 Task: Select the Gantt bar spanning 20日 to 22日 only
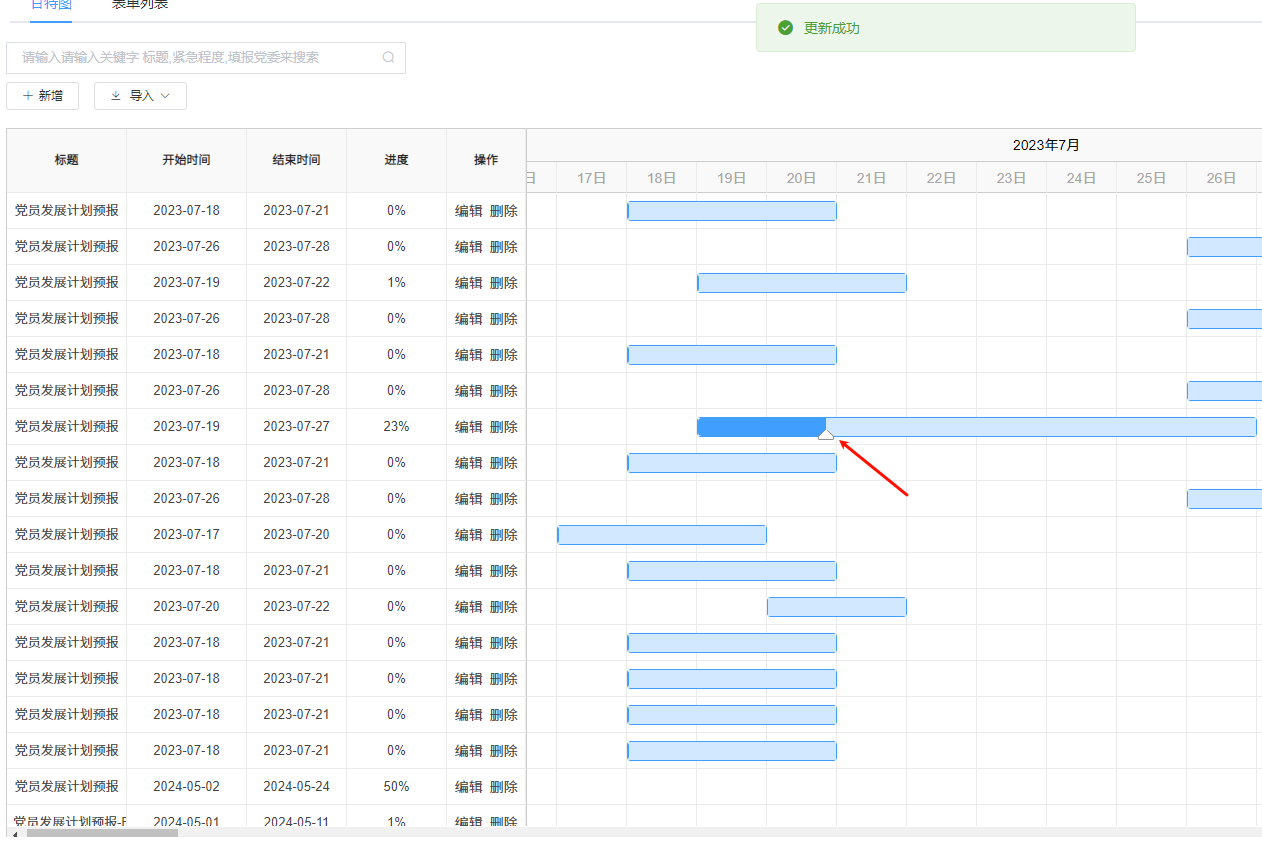point(837,607)
